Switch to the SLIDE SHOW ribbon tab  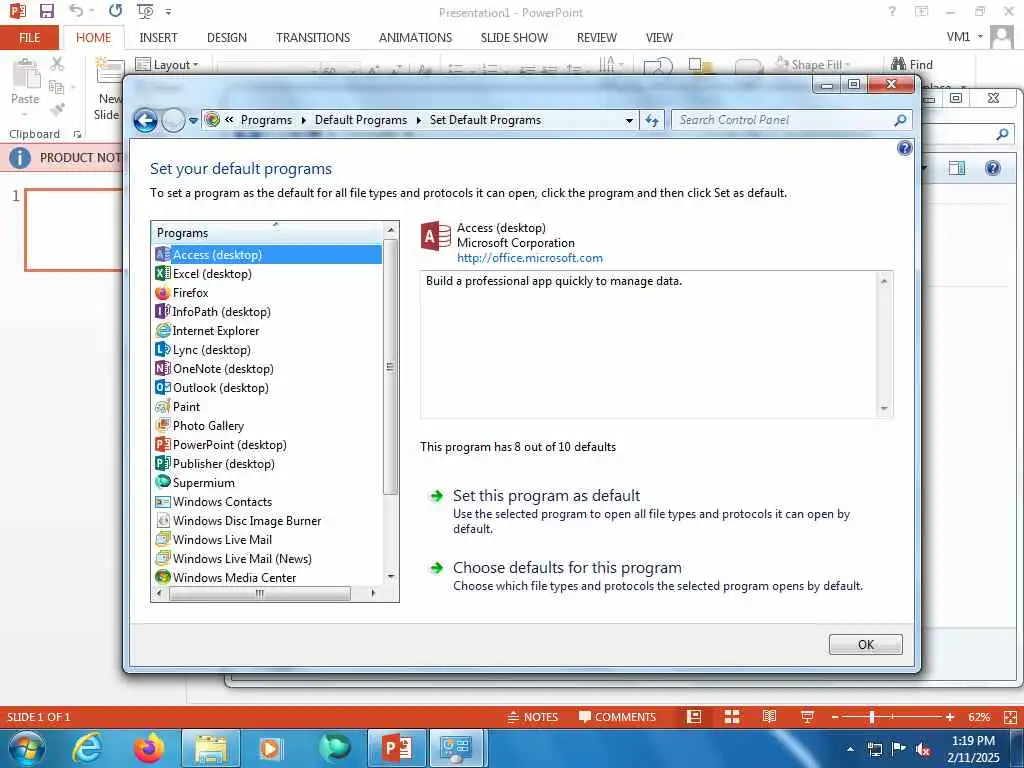514,38
